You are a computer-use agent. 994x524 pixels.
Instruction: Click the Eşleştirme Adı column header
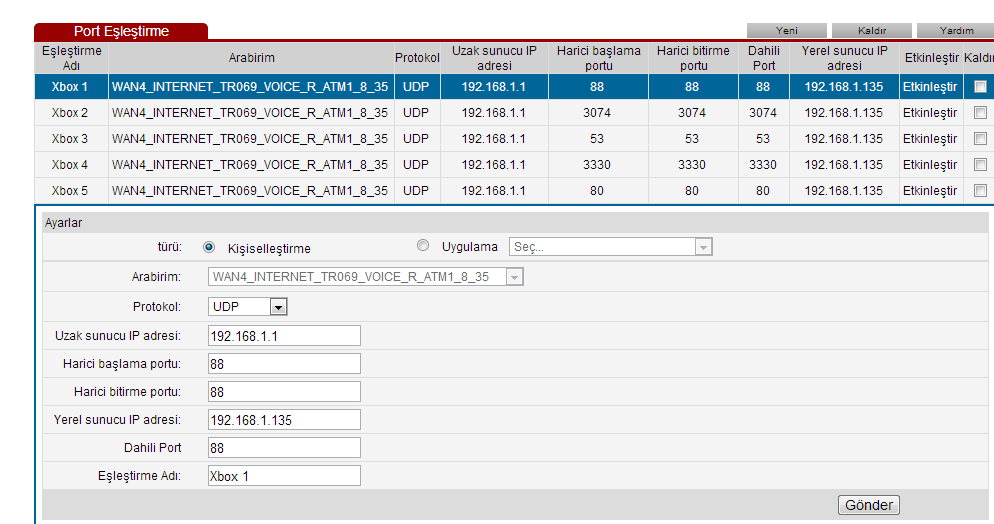point(72,58)
